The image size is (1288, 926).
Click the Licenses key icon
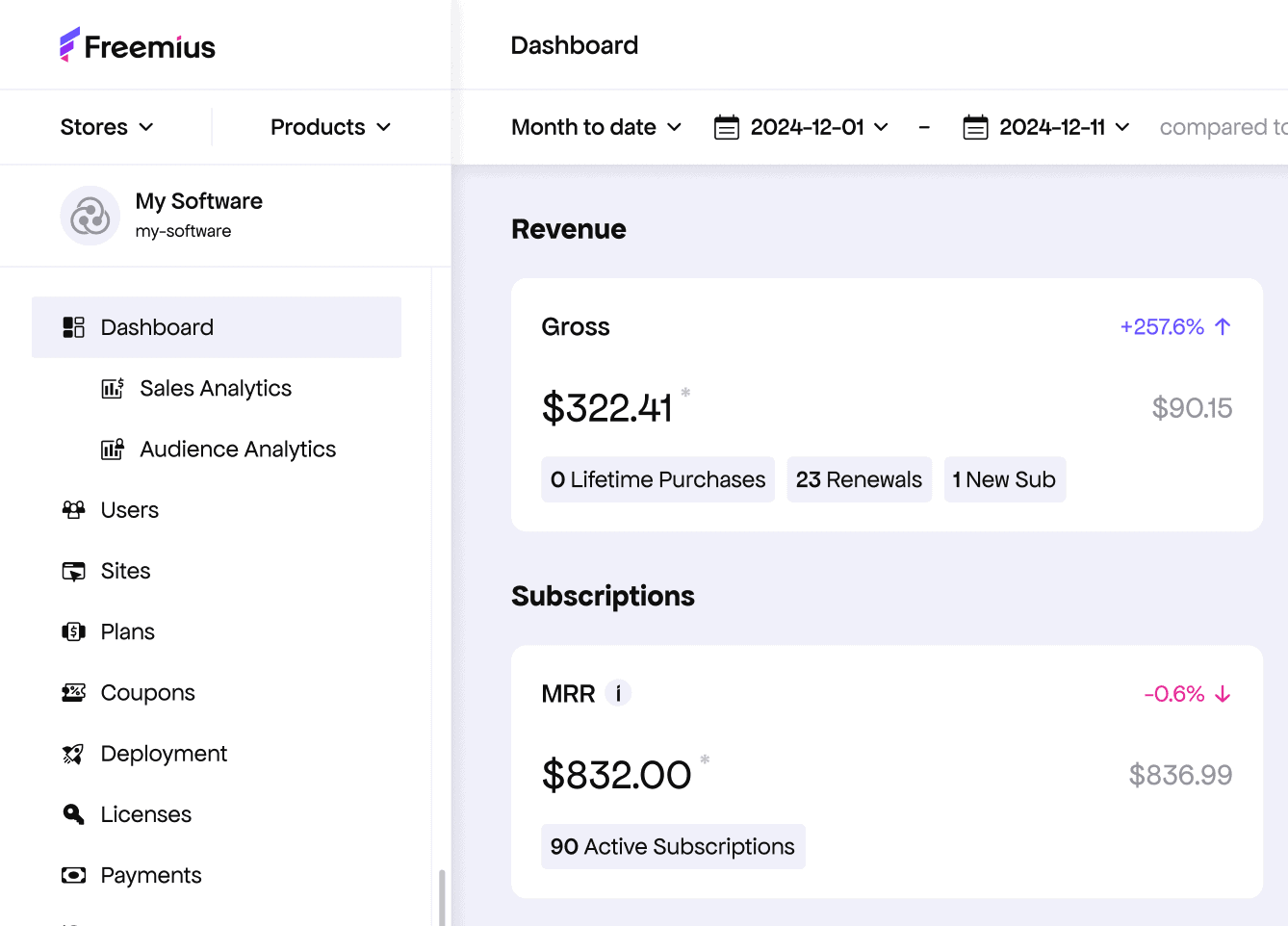click(x=73, y=815)
